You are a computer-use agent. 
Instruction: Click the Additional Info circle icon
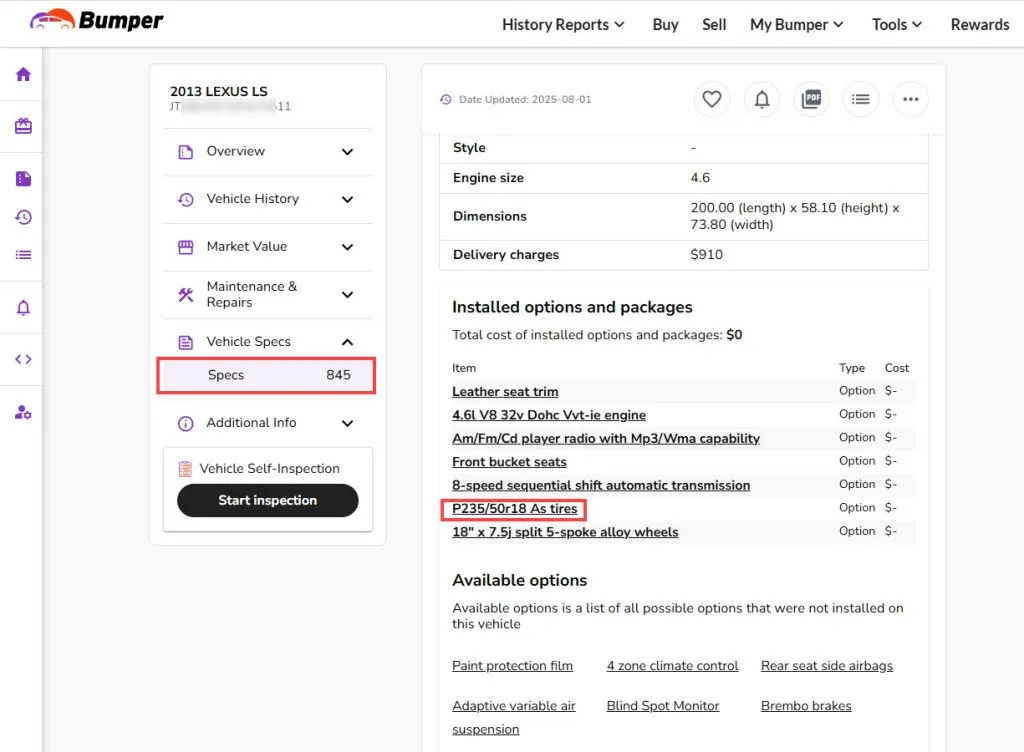(185, 424)
